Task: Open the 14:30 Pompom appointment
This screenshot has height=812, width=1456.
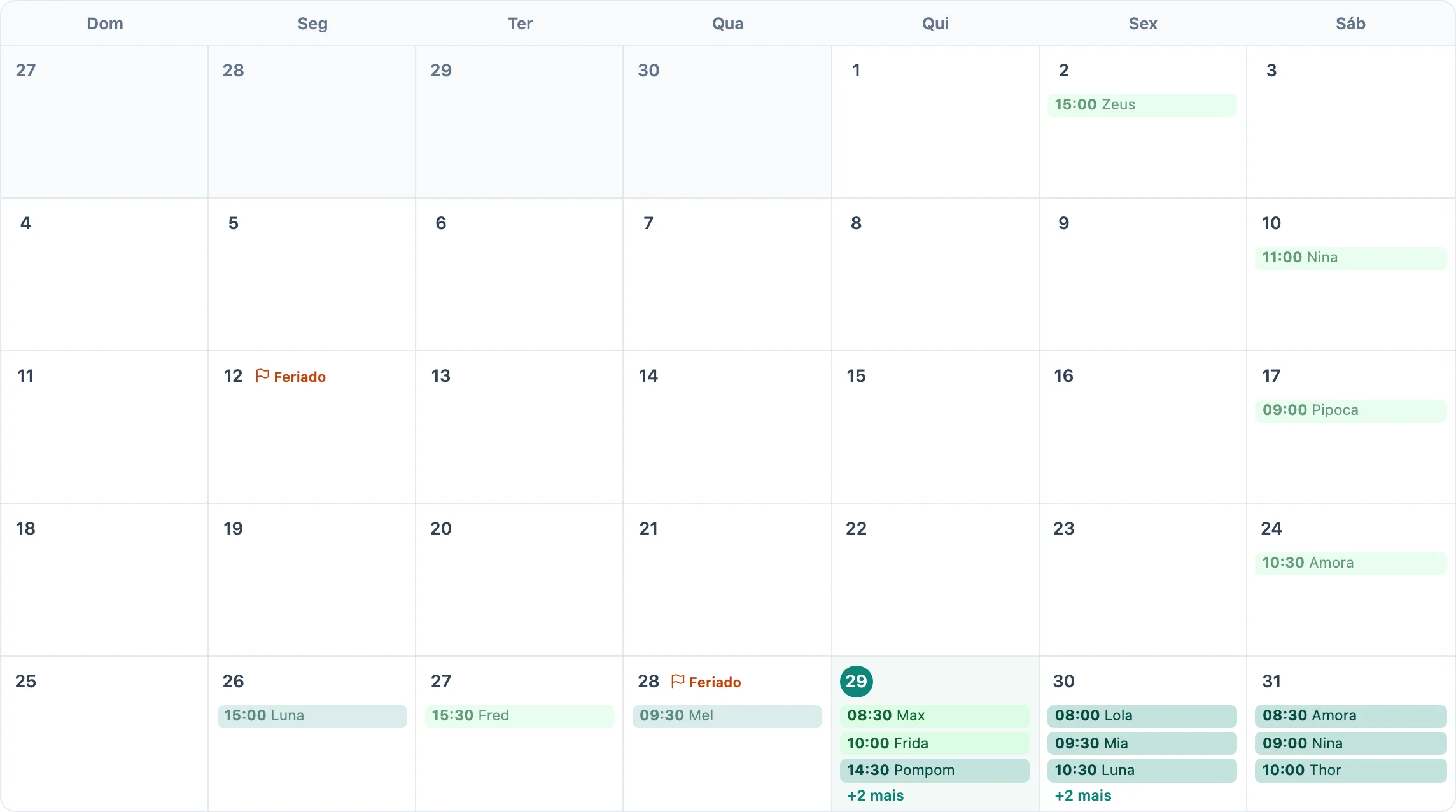Action: tap(934, 771)
